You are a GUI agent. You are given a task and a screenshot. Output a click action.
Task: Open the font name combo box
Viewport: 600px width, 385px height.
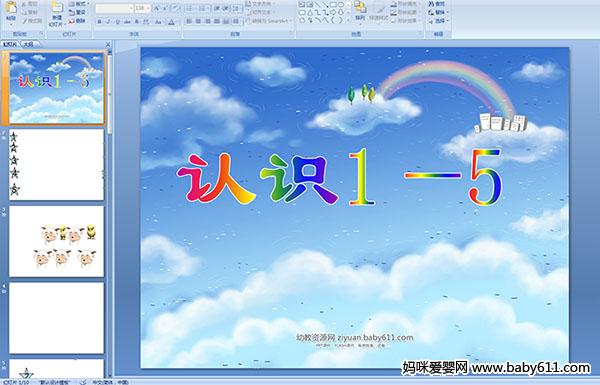tap(114, 8)
